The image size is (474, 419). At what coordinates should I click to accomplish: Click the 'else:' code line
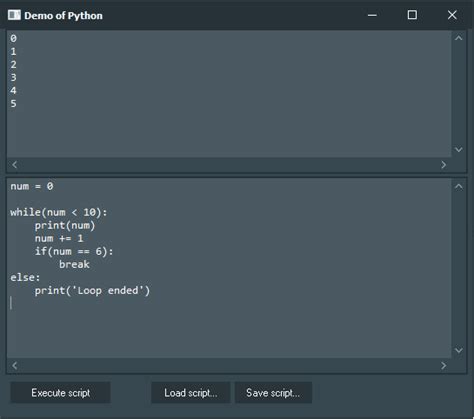tap(25, 277)
